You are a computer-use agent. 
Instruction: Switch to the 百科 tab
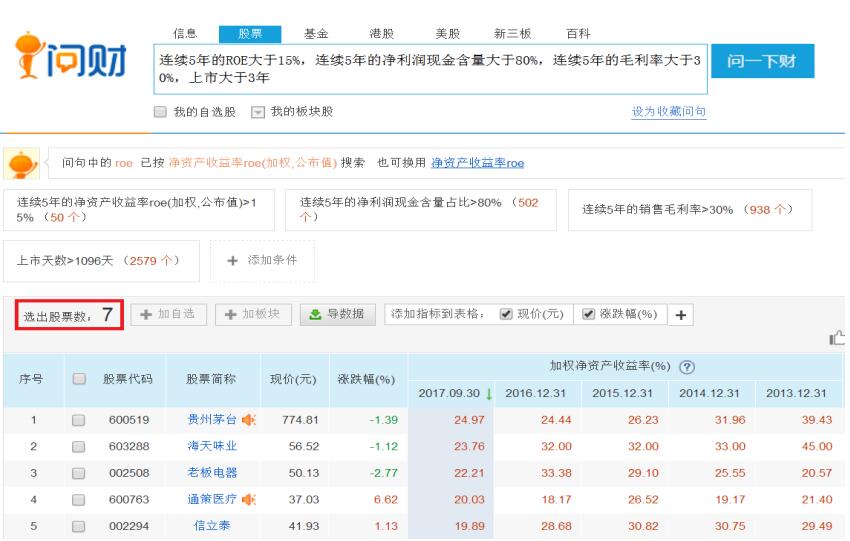pyautogui.click(x=578, y=34)
